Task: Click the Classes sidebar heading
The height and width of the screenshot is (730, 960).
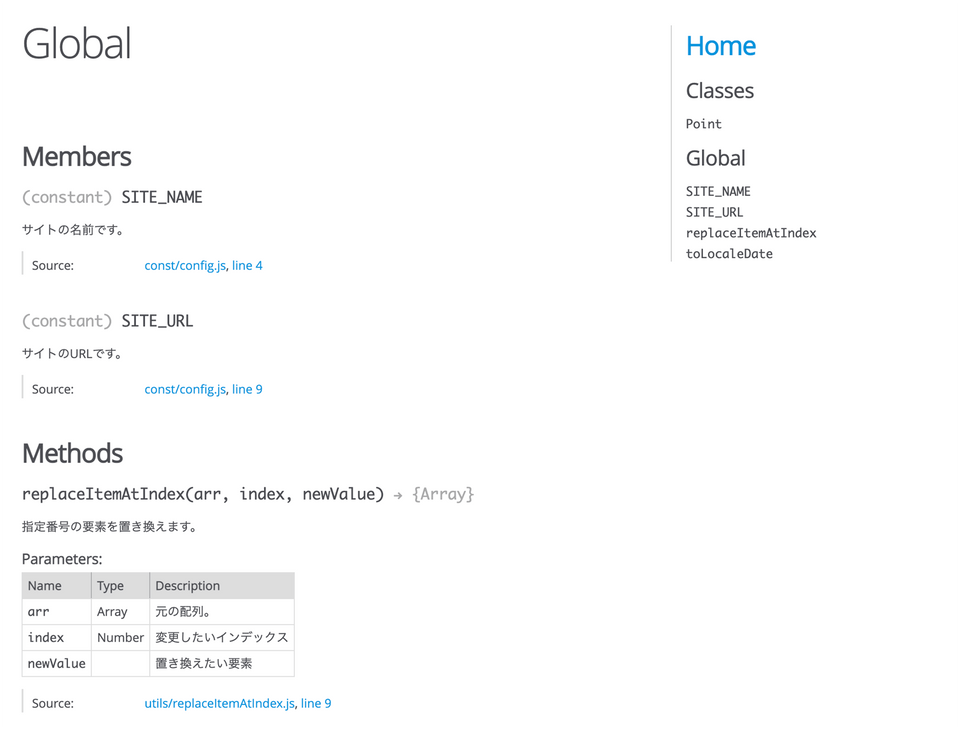Action: [719, 91]
